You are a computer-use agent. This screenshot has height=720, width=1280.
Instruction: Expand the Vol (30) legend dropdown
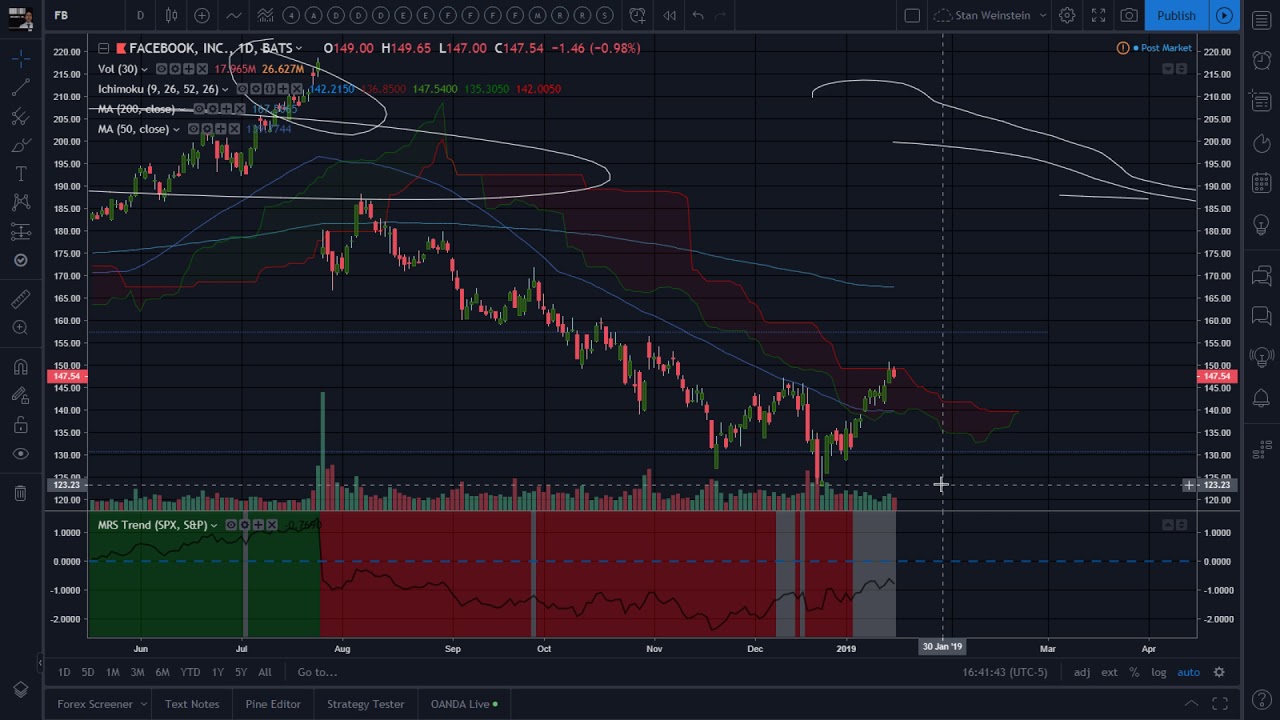(144, 69)
